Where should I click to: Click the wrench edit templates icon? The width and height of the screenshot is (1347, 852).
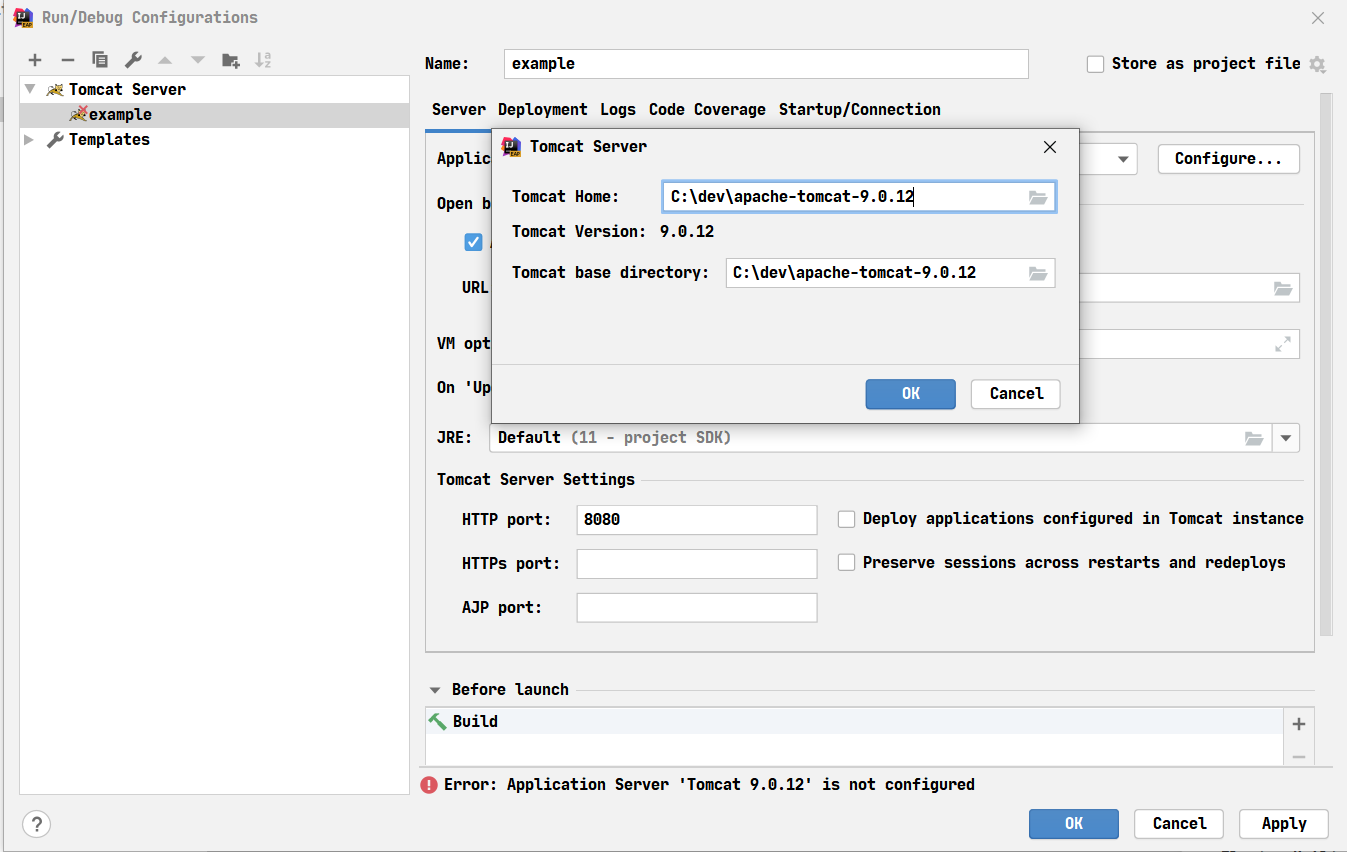pyautogui.click(x=133, y=60)
